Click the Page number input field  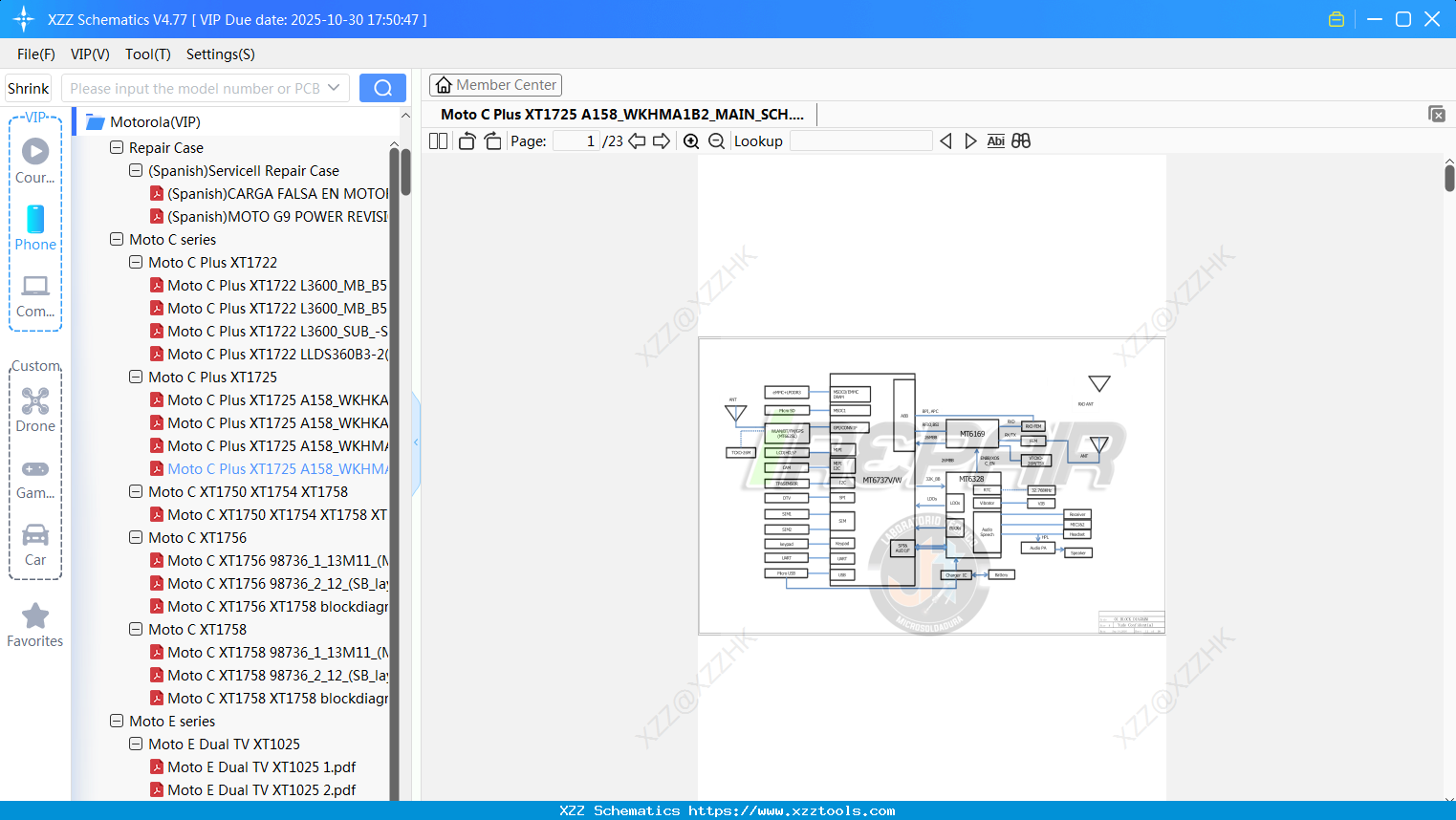576,141
